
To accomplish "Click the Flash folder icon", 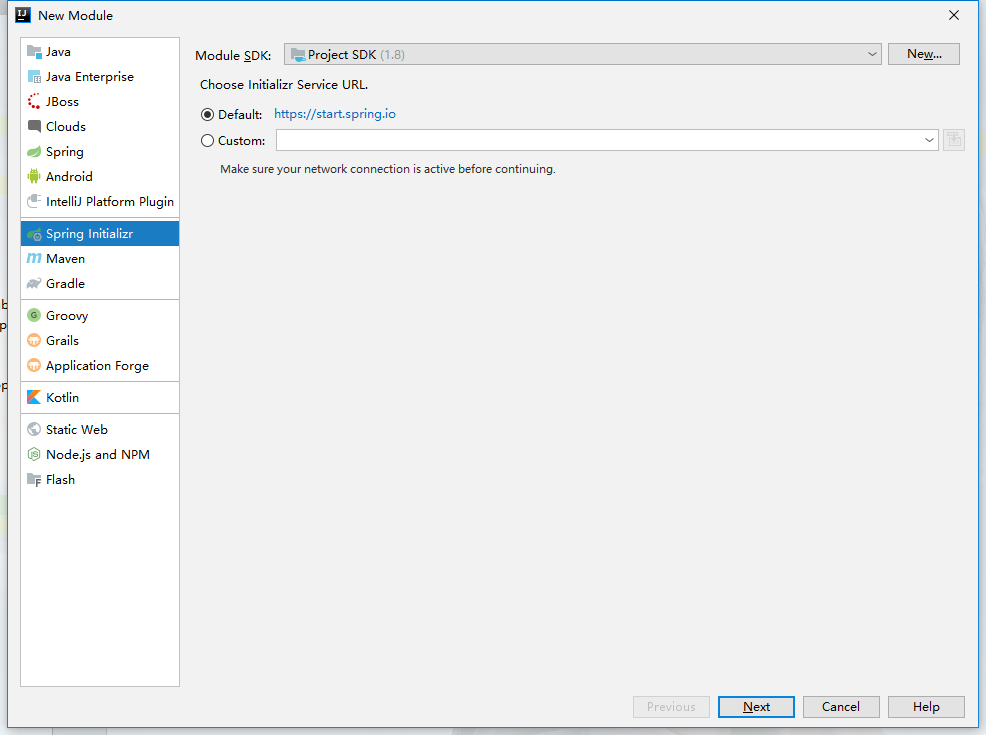I will tap(34, 480).
